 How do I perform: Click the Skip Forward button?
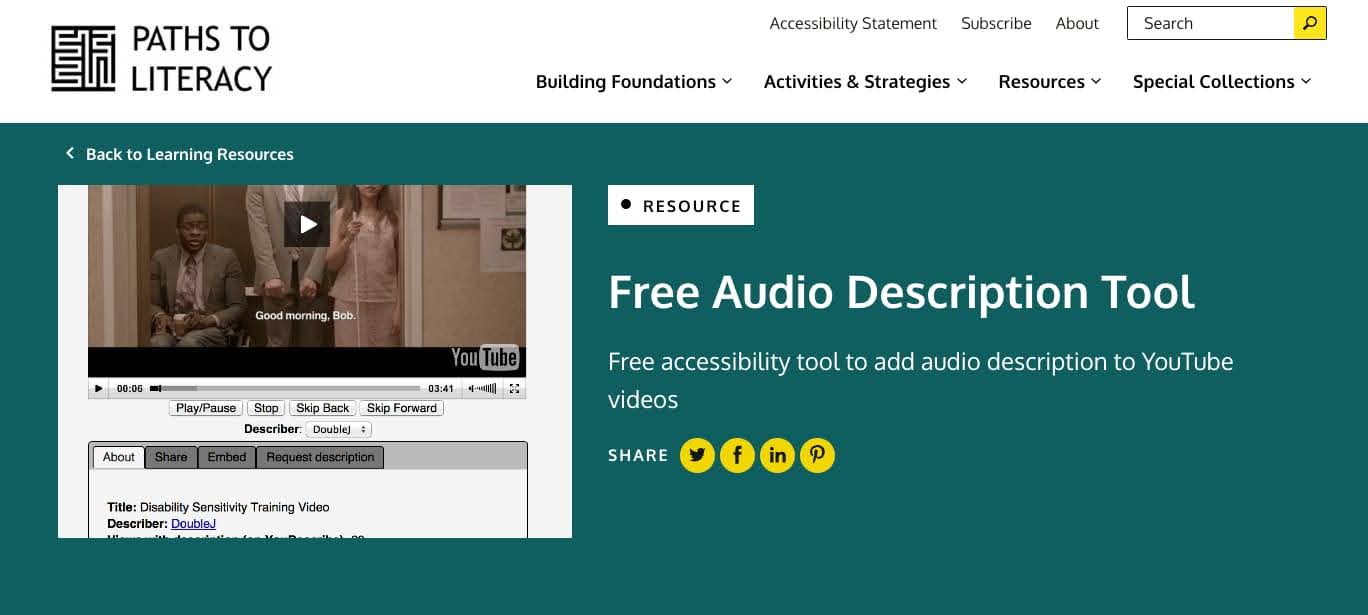pos(402,408)
